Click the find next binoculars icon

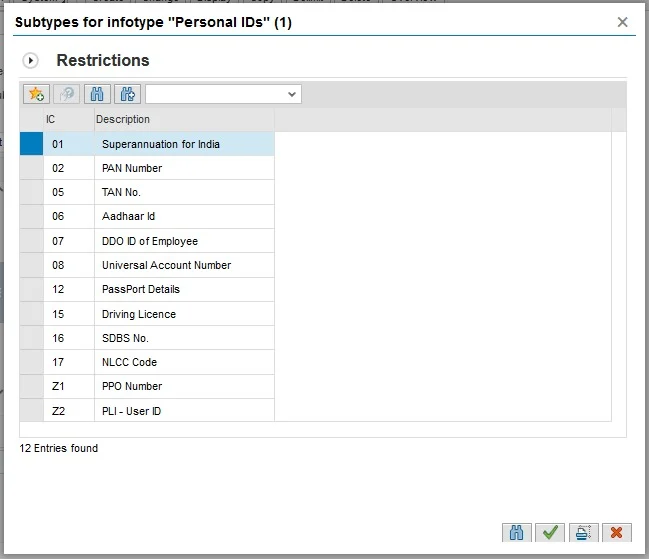127,94
